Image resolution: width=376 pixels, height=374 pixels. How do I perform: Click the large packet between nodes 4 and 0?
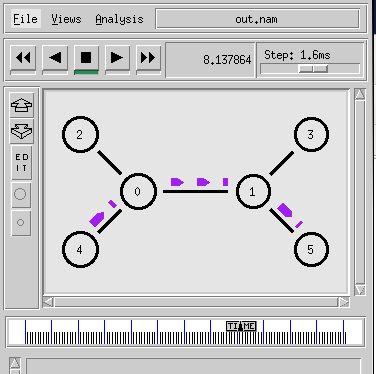[97, 219]
